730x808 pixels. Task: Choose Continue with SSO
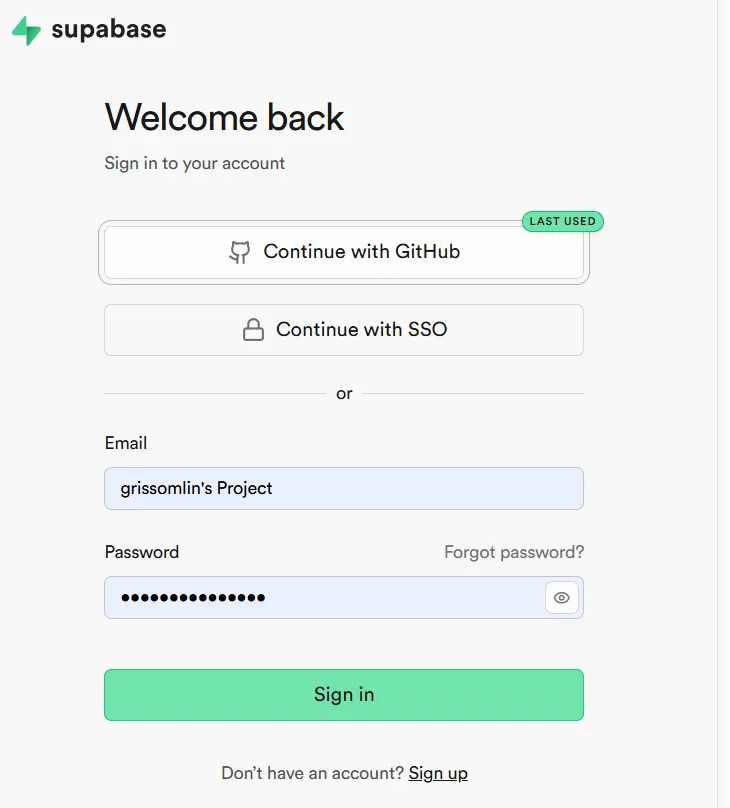pyautogui.click(x=344, y=330)
